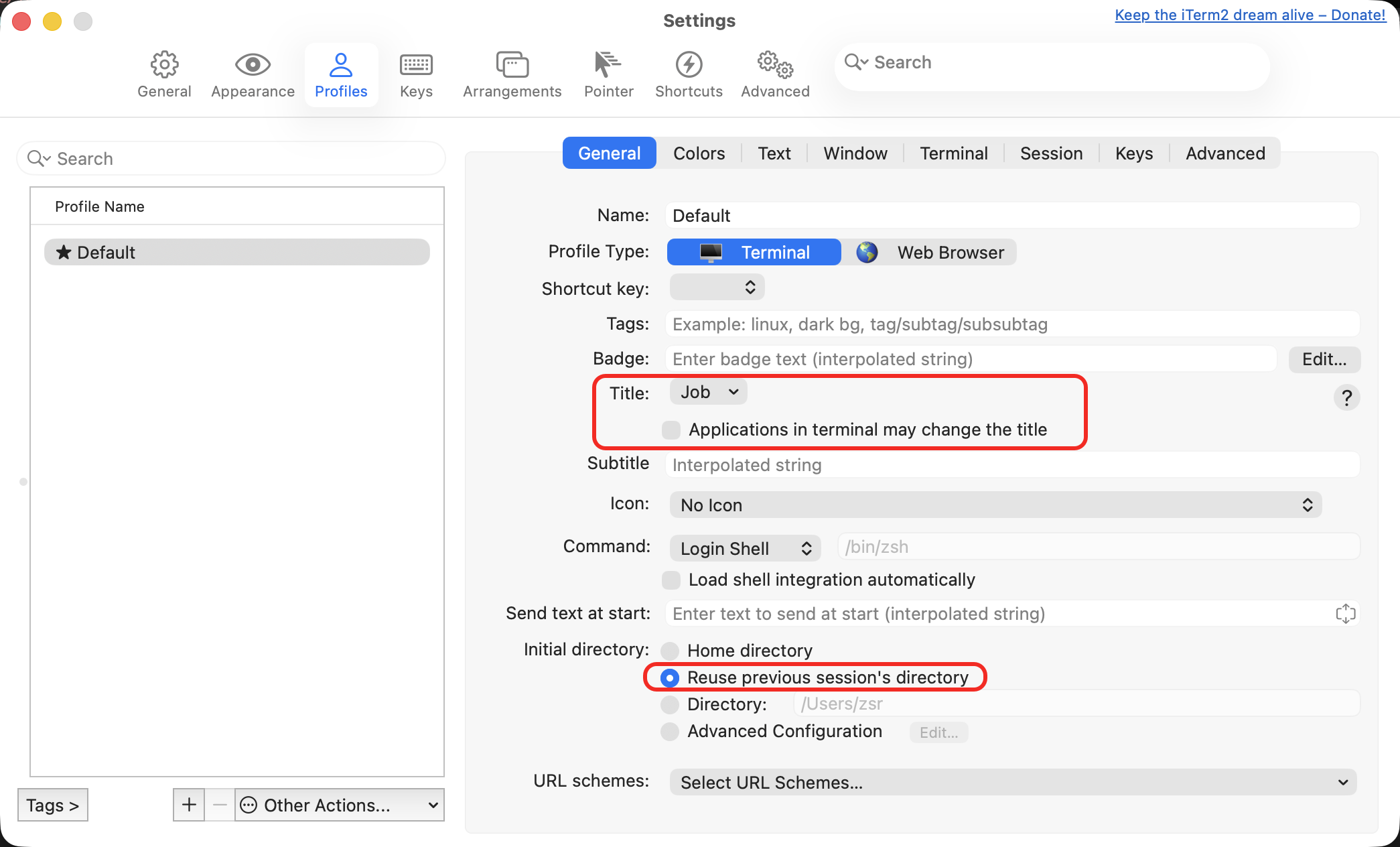Open the Title Job dropdown
Image resolution: width=1400 pixels, height=847 pixels.
pos(709,392)
